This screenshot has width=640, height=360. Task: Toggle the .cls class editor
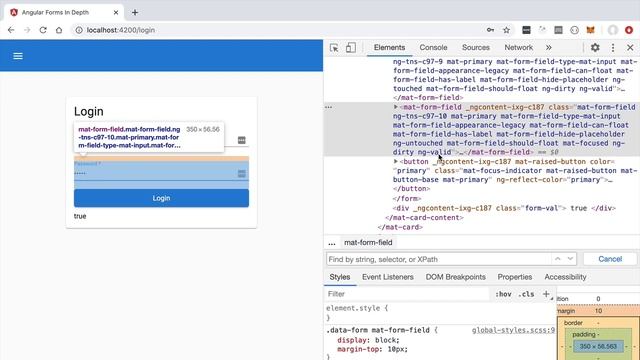click(x=526, y=294)
